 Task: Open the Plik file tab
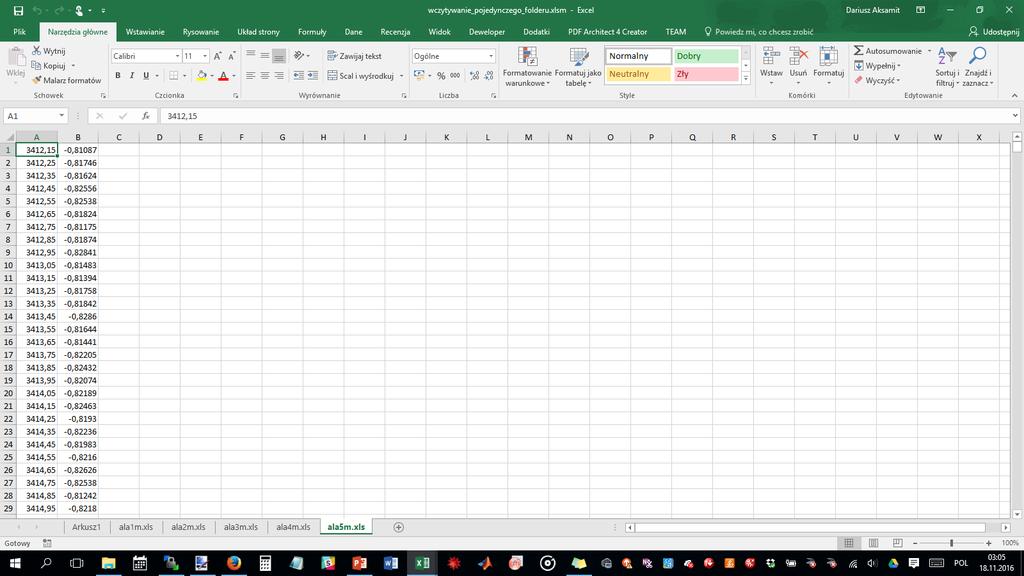20,31
